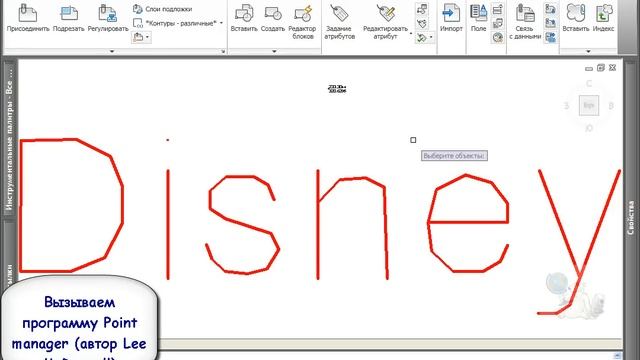Minimize the drawing window

(589, 68)
